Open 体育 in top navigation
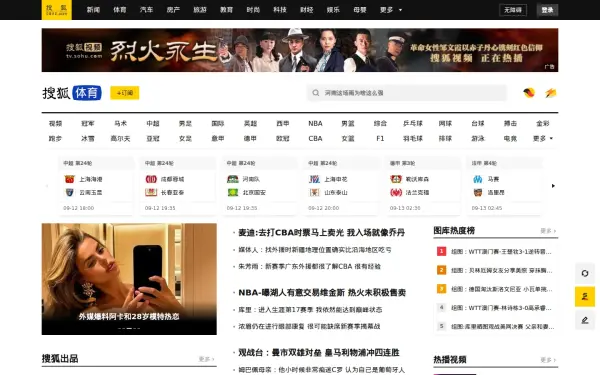600x375 pixels. point(120,10)
